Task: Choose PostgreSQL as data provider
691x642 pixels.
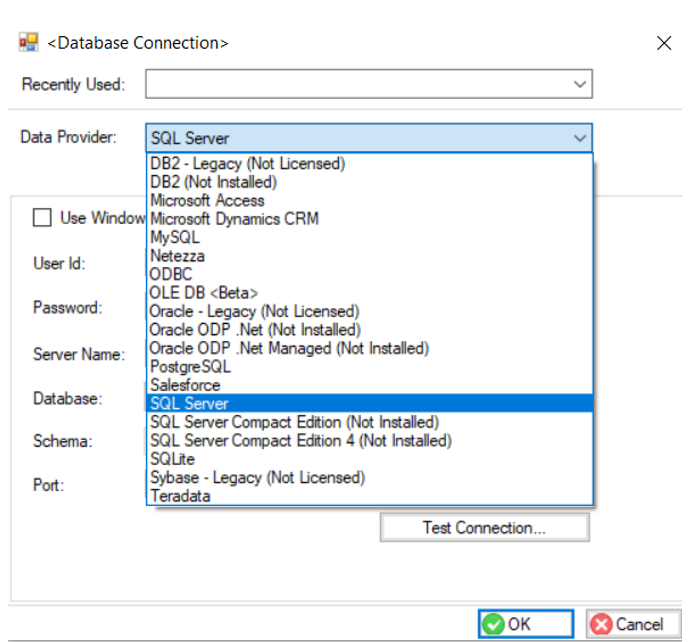Action: point(190,367)
